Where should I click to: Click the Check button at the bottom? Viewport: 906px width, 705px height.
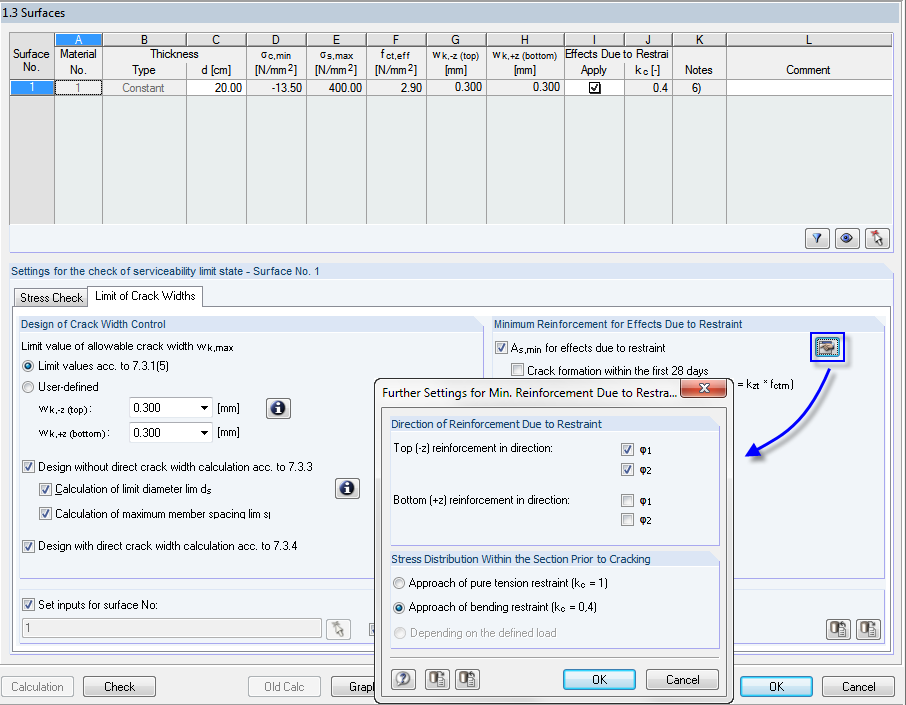point(118,687)
